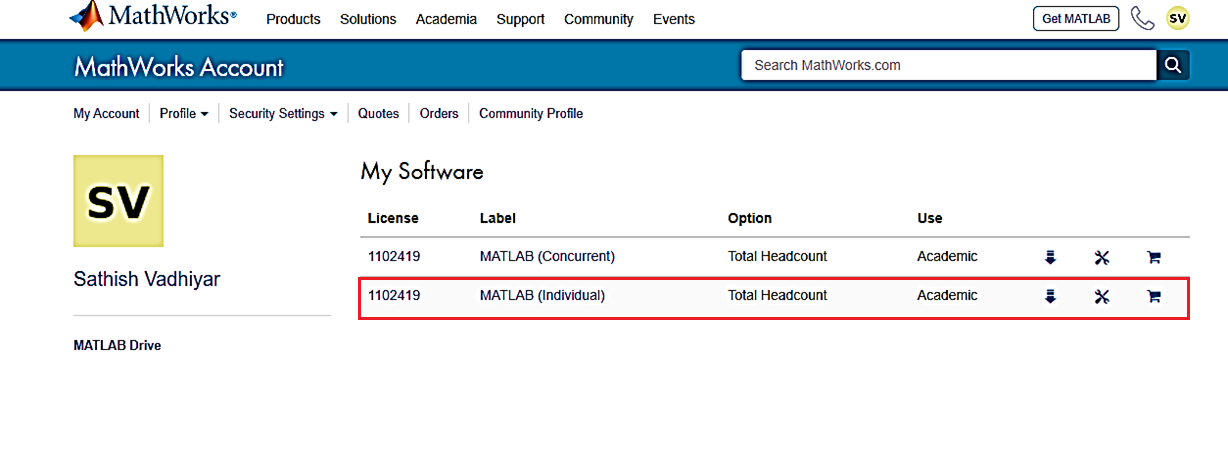This screenshot has height=460, width=1228.
Task: Click shopping cart icon for MATLAB (Concurrent)
Action: [x=1153, y=257]
